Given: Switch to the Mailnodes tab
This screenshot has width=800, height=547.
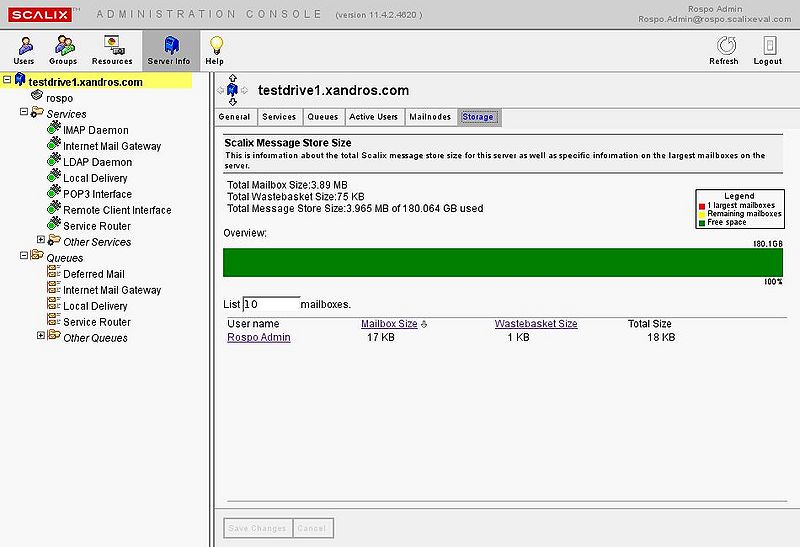Looking at the screenshot, I should (430, 117).
